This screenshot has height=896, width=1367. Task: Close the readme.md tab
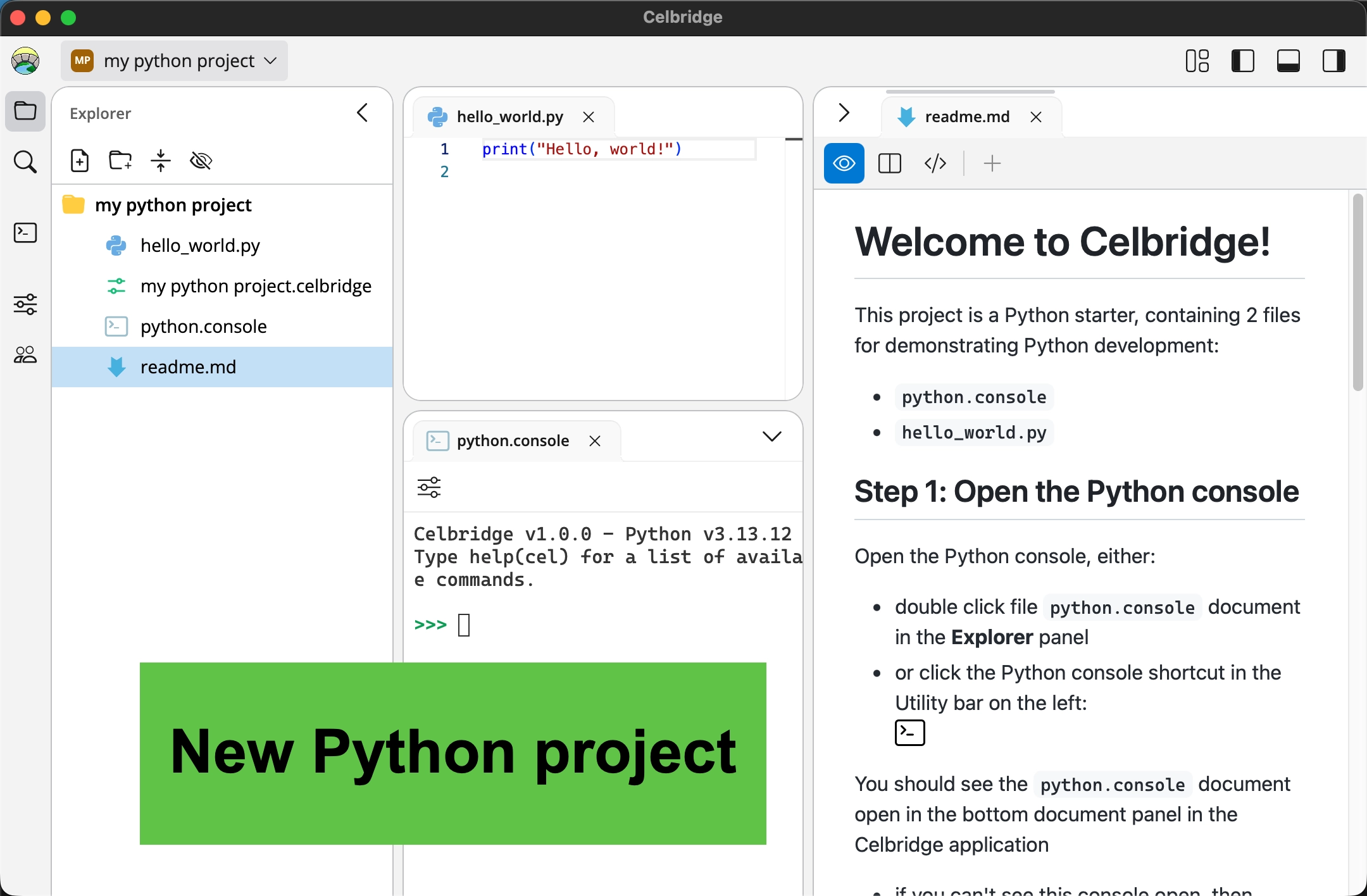point(1036,117)
